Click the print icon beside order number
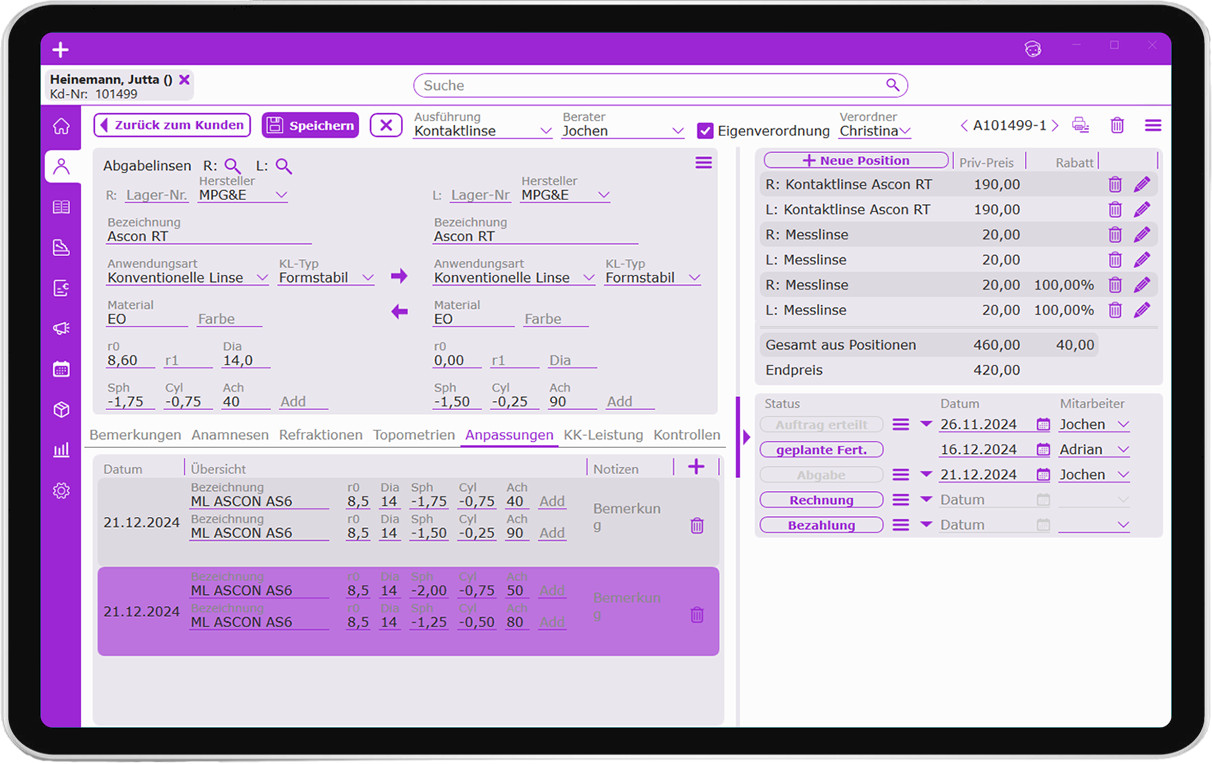The image size is (1212, 764). [x=1080, y=125]
